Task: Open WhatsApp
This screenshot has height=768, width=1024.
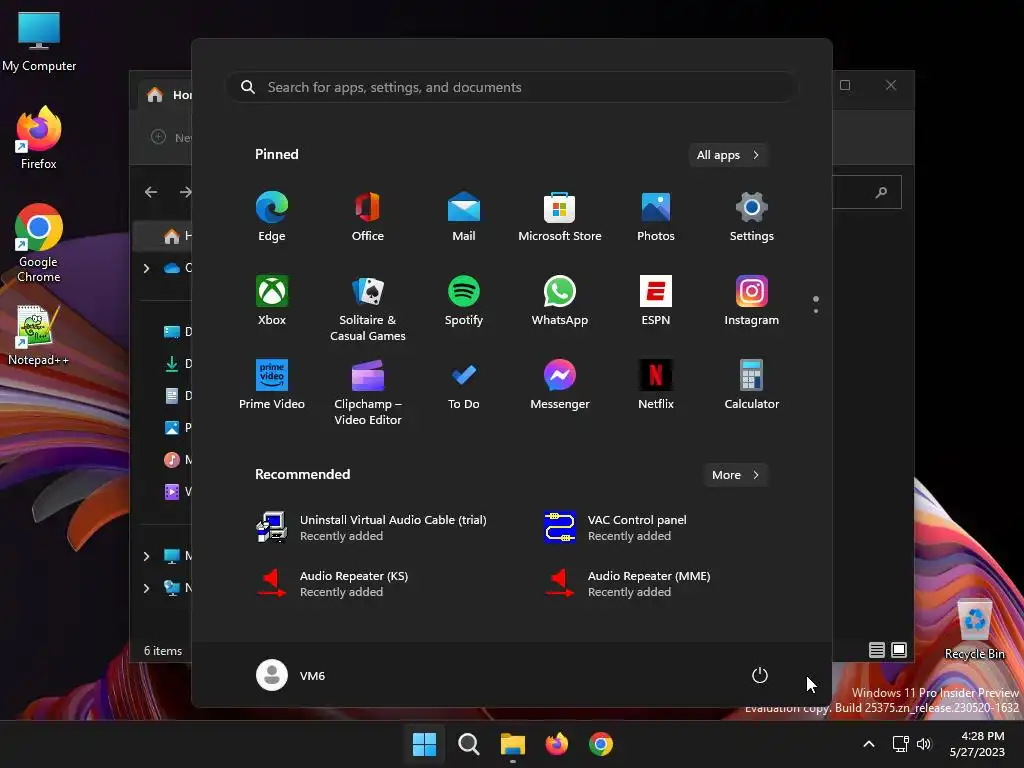Action: point(560,300)
